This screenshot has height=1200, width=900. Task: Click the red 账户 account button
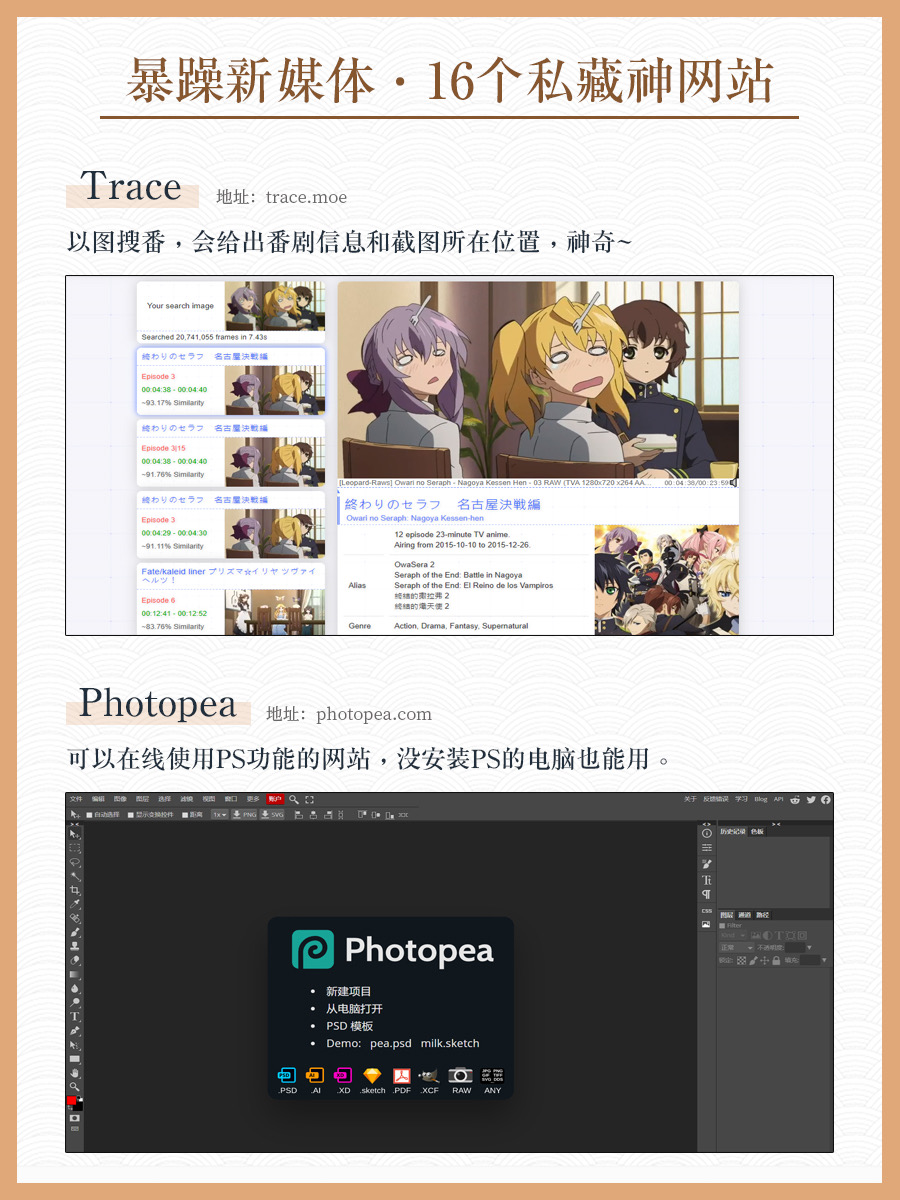click(x=275, y=799)
